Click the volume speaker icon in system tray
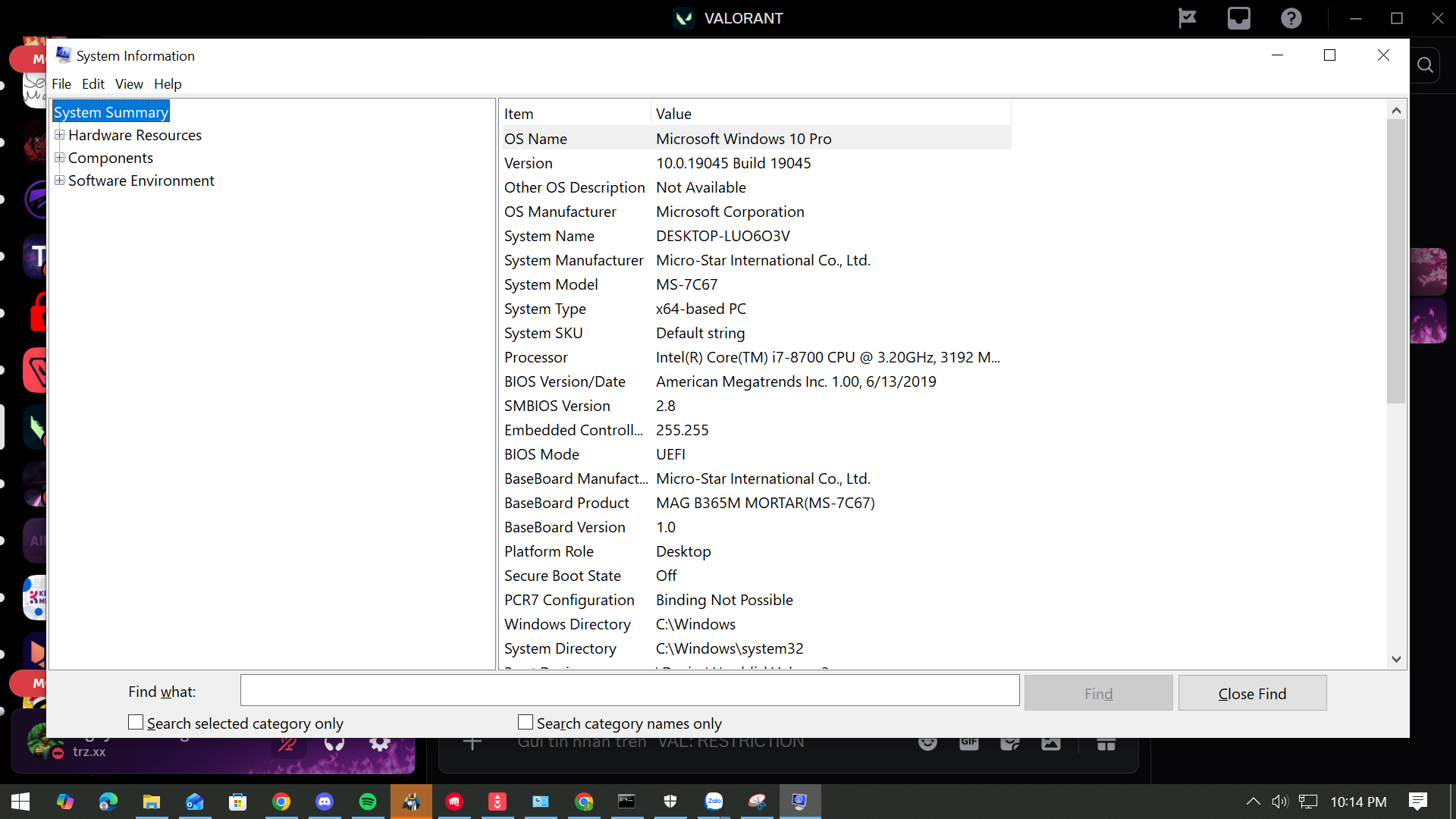The image size is (1456, 819). pos(1279,802)
